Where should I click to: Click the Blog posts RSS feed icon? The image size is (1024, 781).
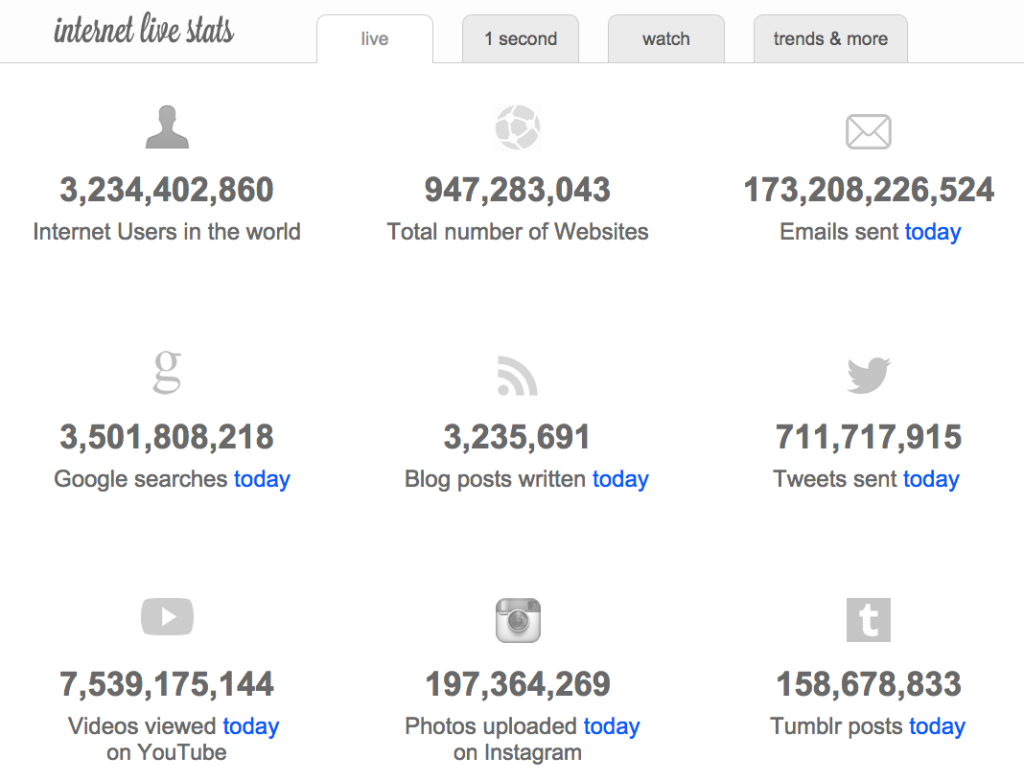[x=518, y=375]
